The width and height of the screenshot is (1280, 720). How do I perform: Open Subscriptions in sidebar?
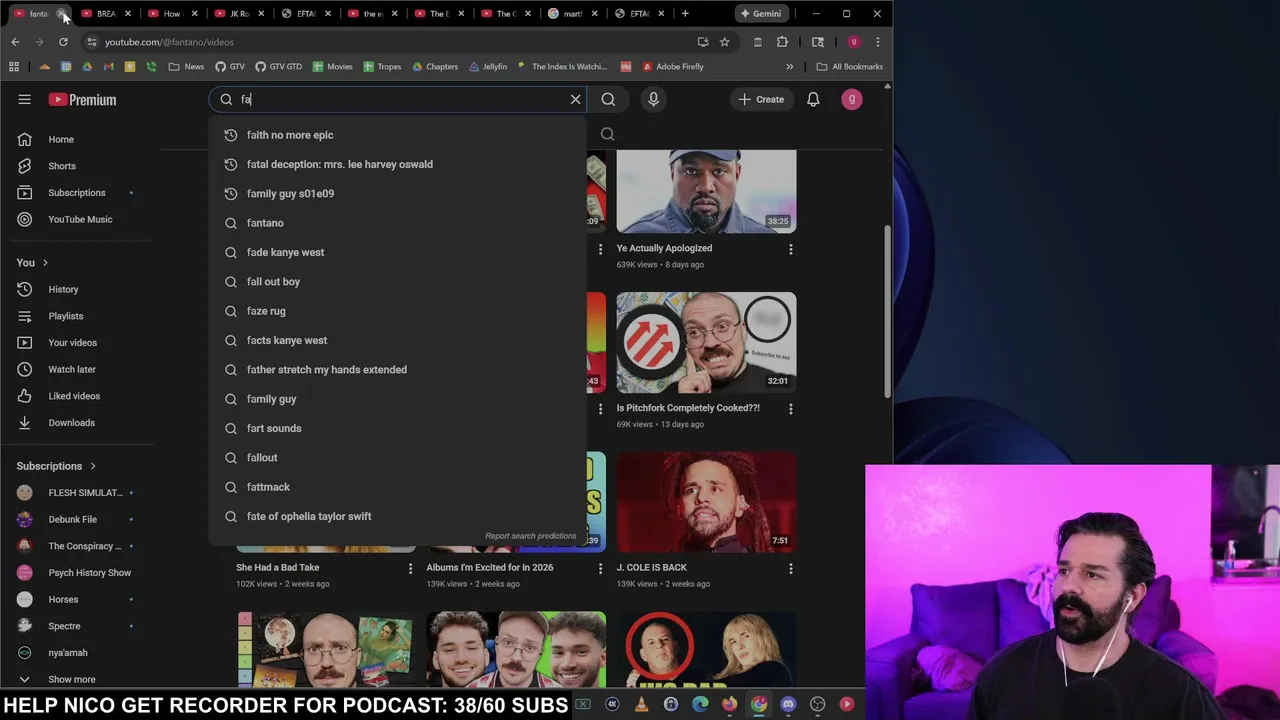tap(76, 192)
